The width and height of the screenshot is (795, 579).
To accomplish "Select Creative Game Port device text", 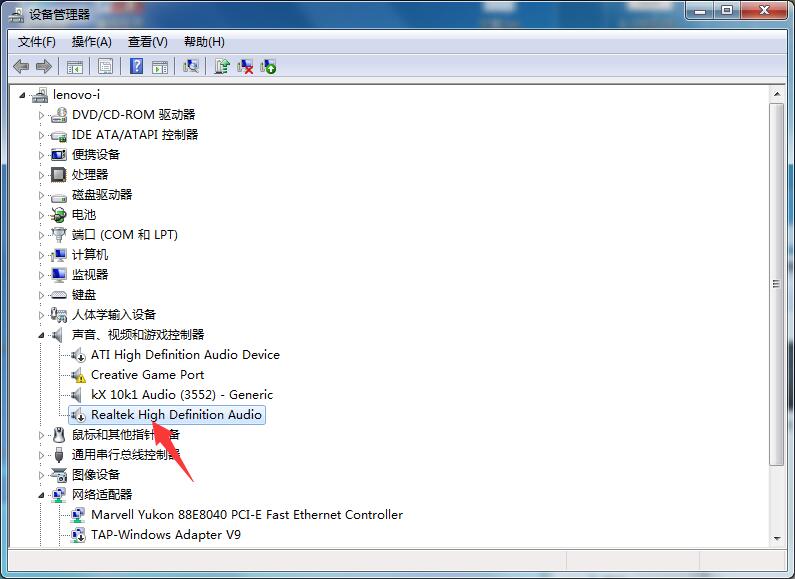I will point(148,375).
